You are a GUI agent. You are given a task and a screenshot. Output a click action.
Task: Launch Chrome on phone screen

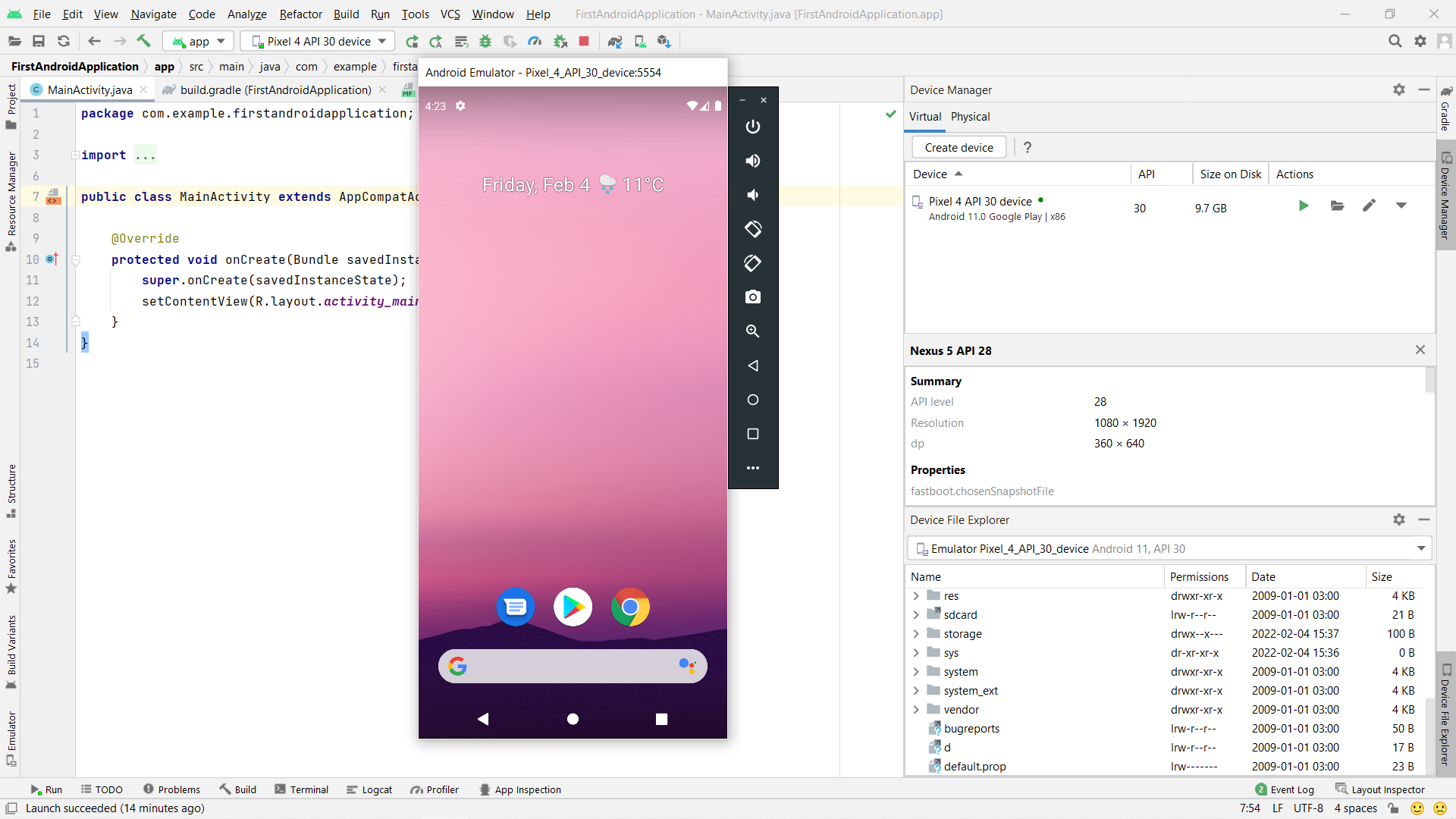pos(630,607)
